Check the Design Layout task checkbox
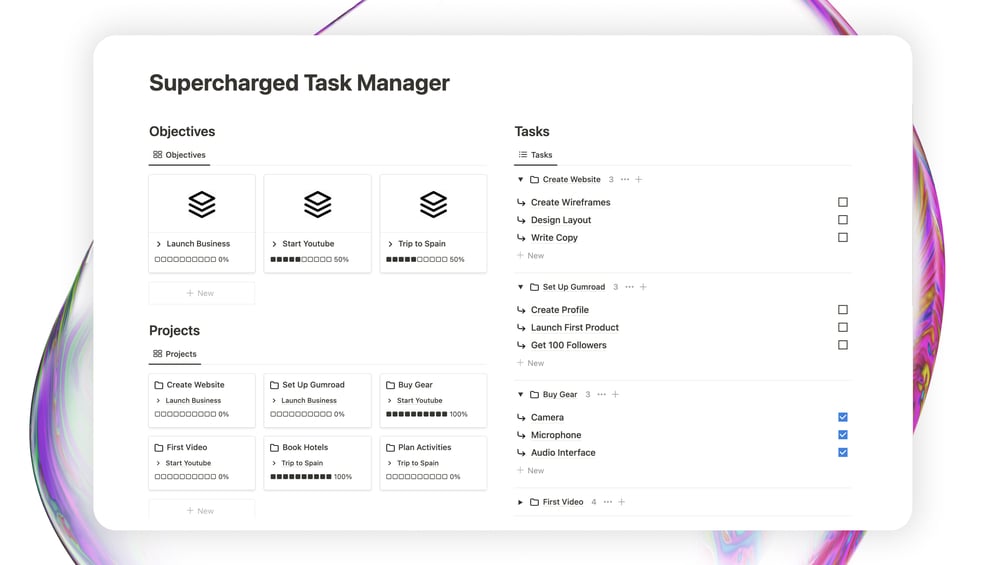Image resolution: width=1005 pixels, height=565 pixels. point(843,220)
